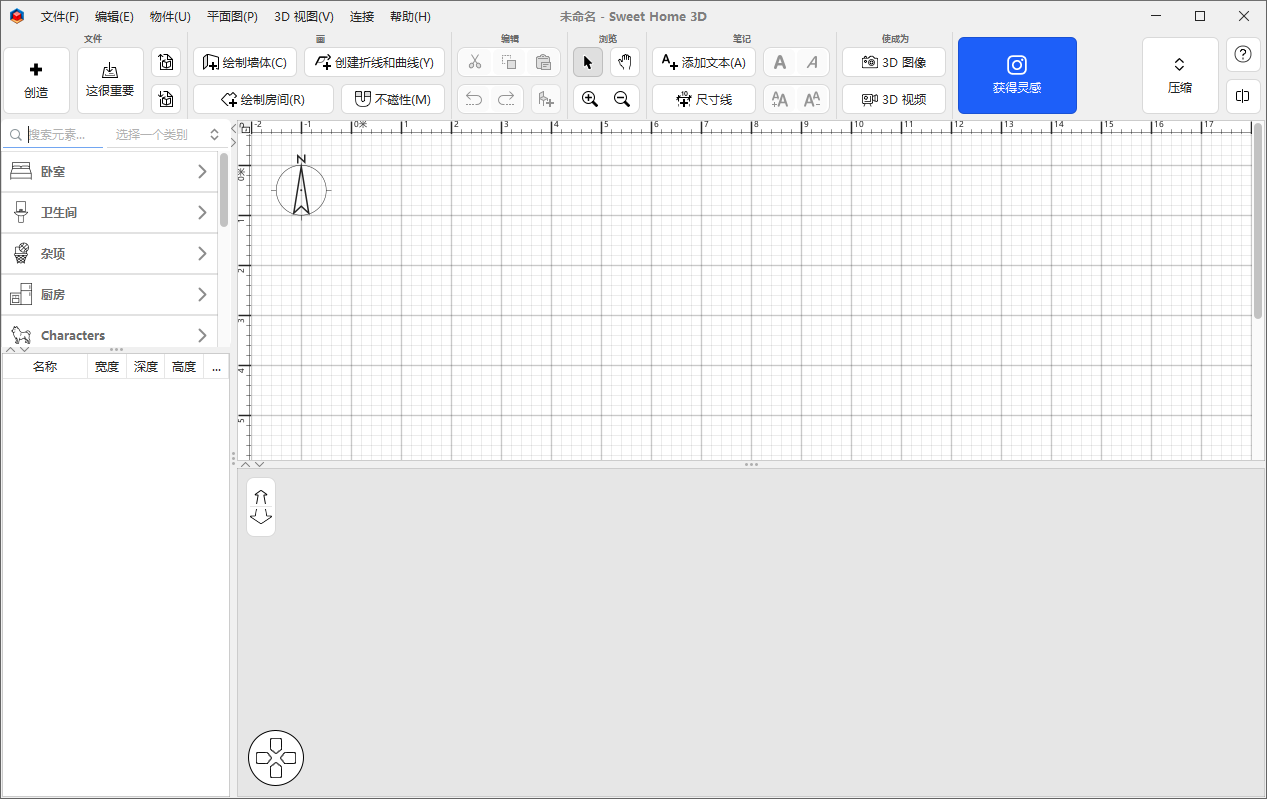The height and width of the screenshot is (799, 1267).
Task: Open the 3D 视图 menu
Action: coord(304,16)
